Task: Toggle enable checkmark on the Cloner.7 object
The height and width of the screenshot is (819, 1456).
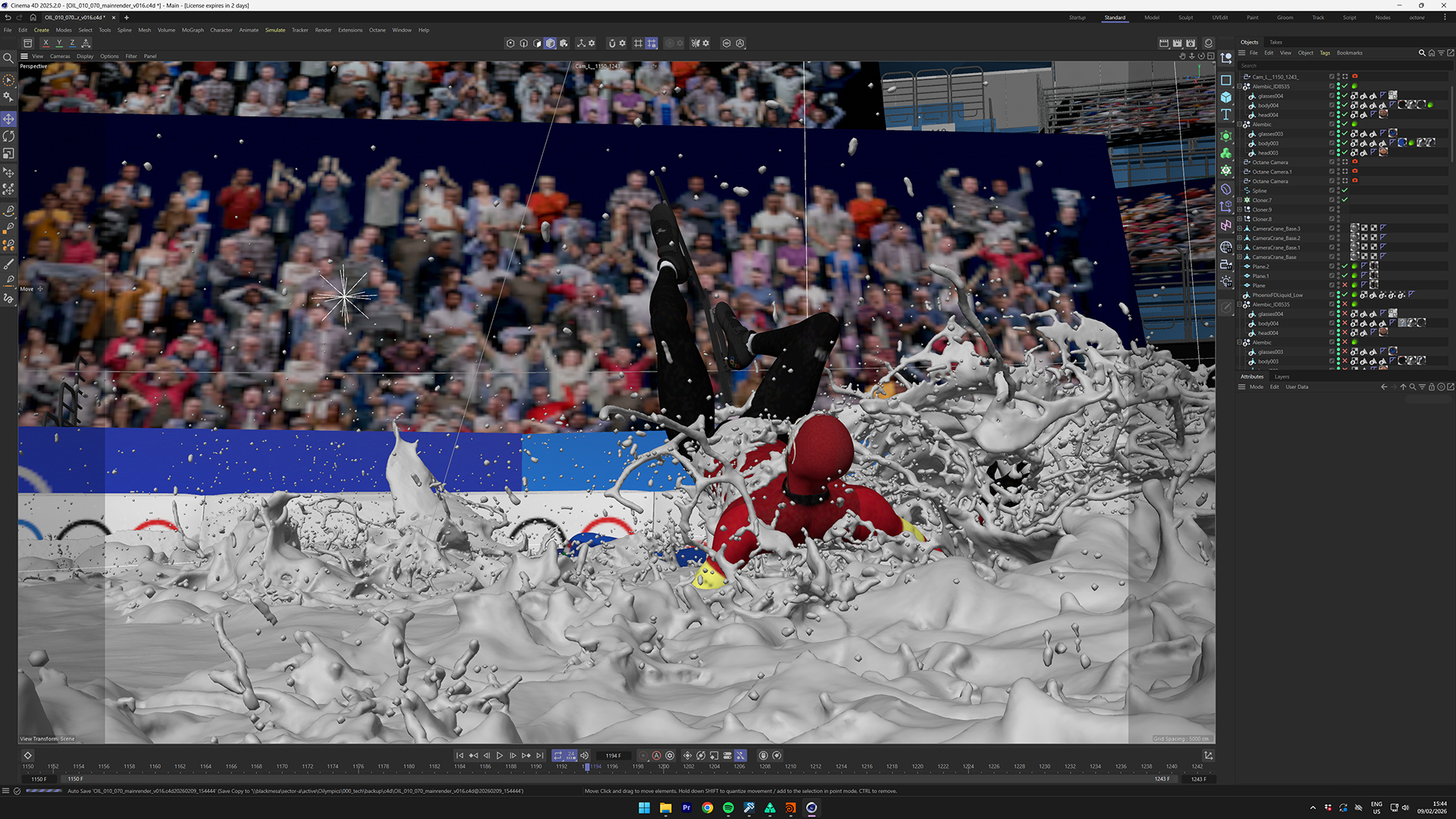Action: pyautogui.click(x=1345, y=200)
